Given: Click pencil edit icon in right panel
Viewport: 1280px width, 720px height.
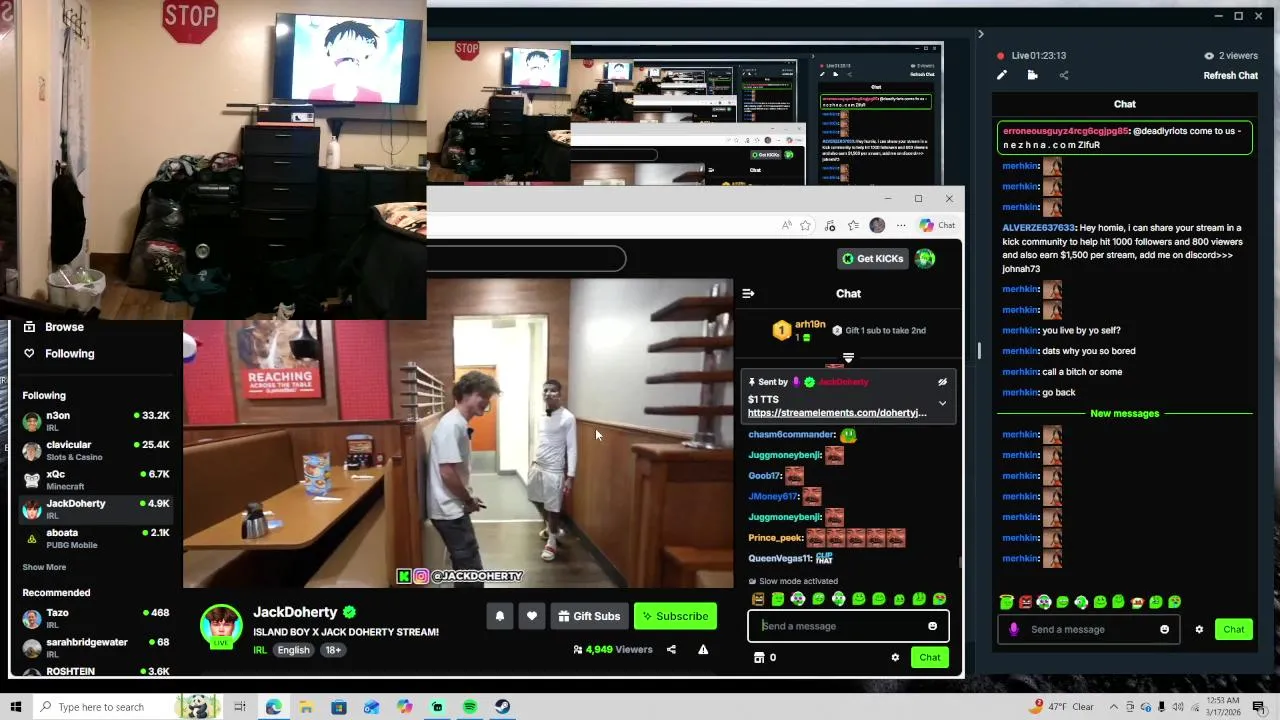Looking at the screenshot, I should click(x=1002, y=75).
